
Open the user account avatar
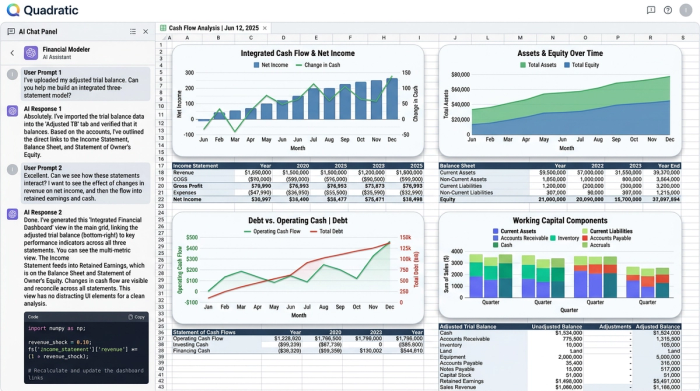(686, 10)
